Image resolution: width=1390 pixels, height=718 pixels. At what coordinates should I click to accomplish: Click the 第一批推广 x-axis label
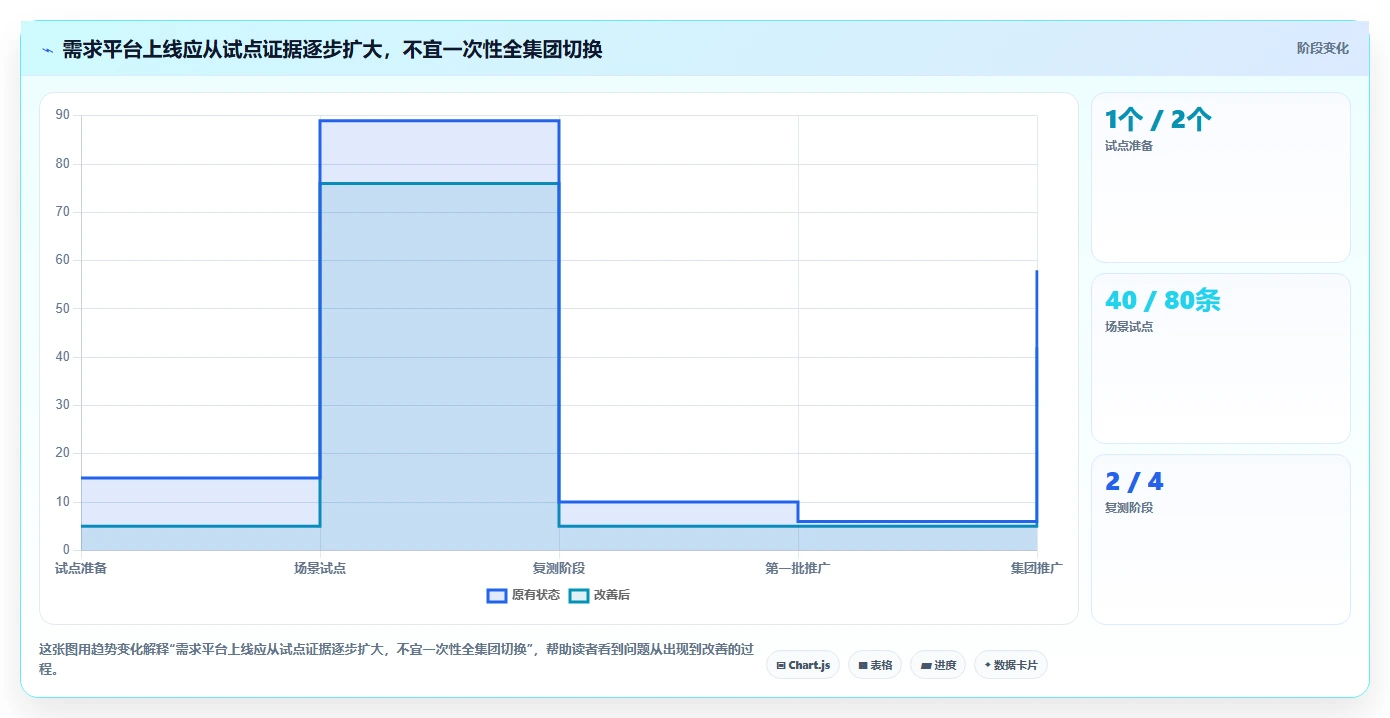click(798, 568)
